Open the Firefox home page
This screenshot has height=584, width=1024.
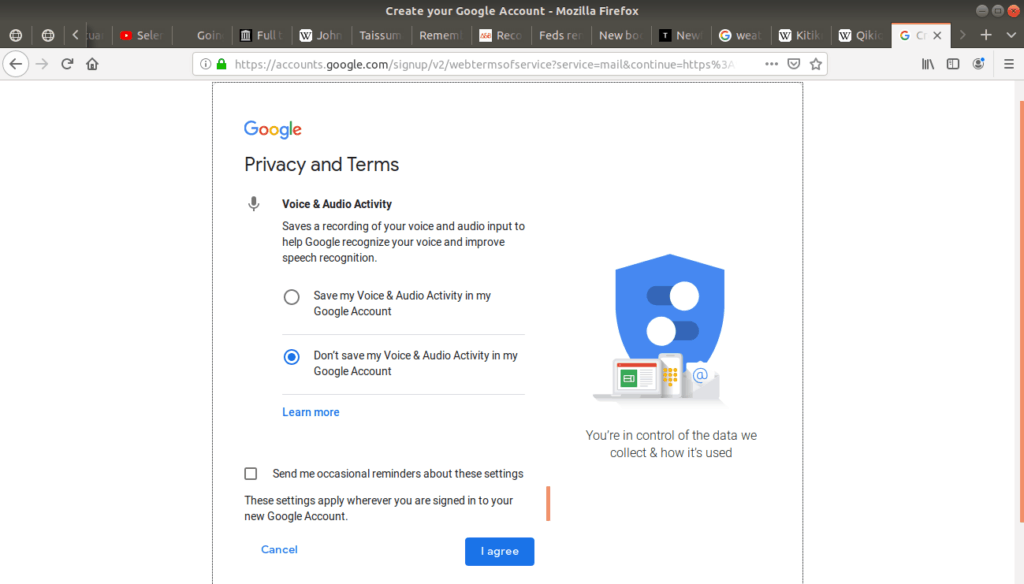point(92,64)
